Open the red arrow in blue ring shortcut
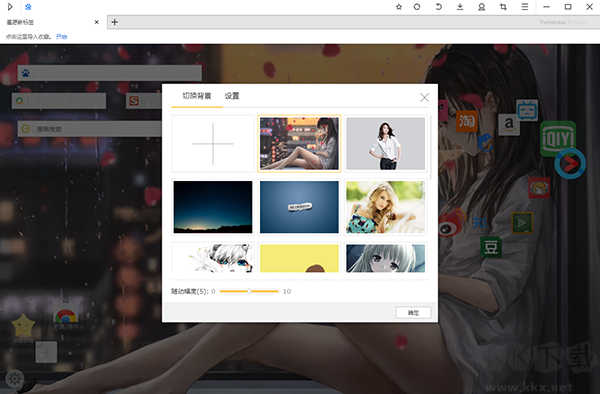This screenshot has width=600, height=394. tap(570, 164)
